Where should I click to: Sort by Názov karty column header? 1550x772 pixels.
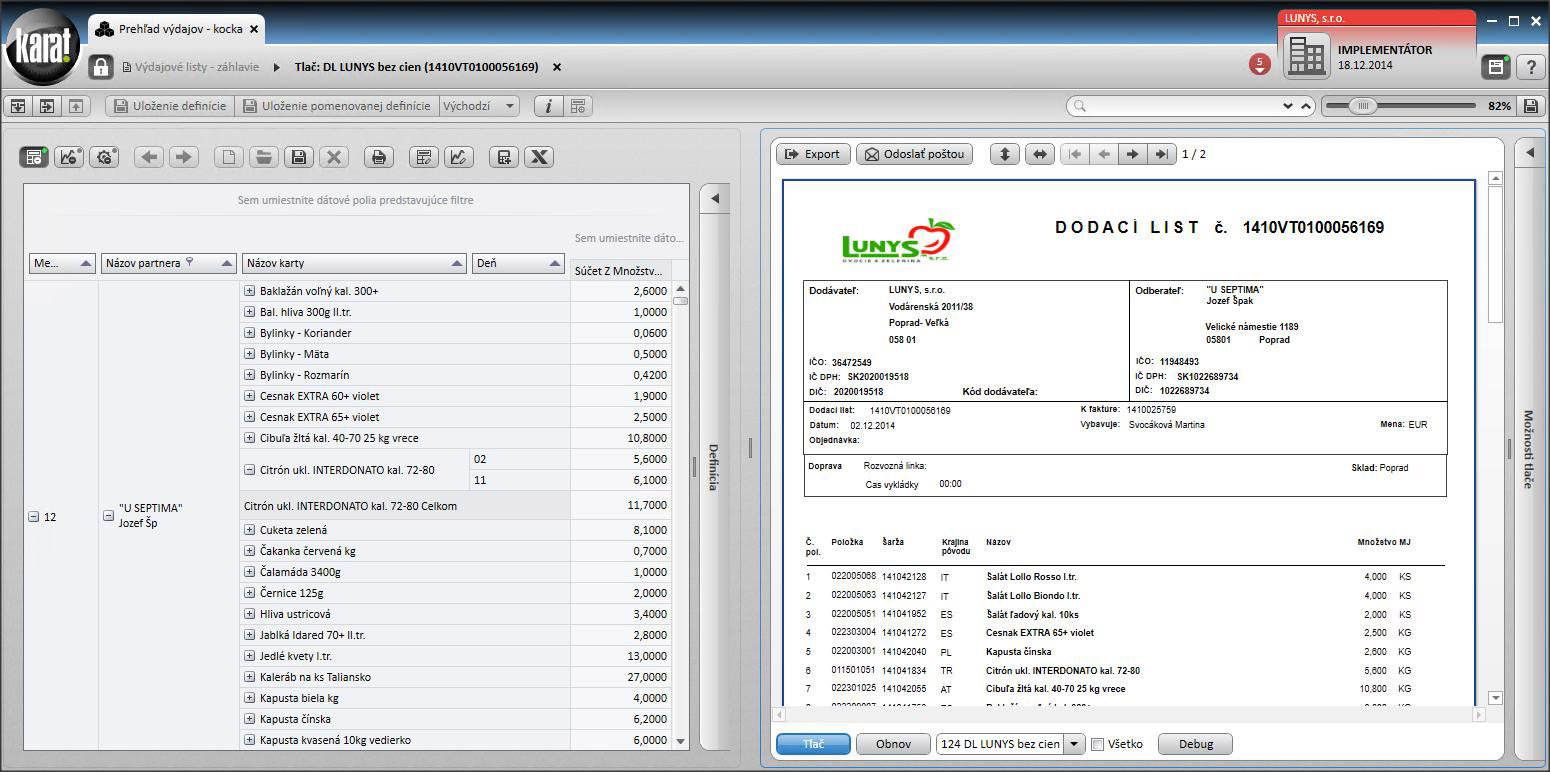pyautogui.click(x=355, y=263)
